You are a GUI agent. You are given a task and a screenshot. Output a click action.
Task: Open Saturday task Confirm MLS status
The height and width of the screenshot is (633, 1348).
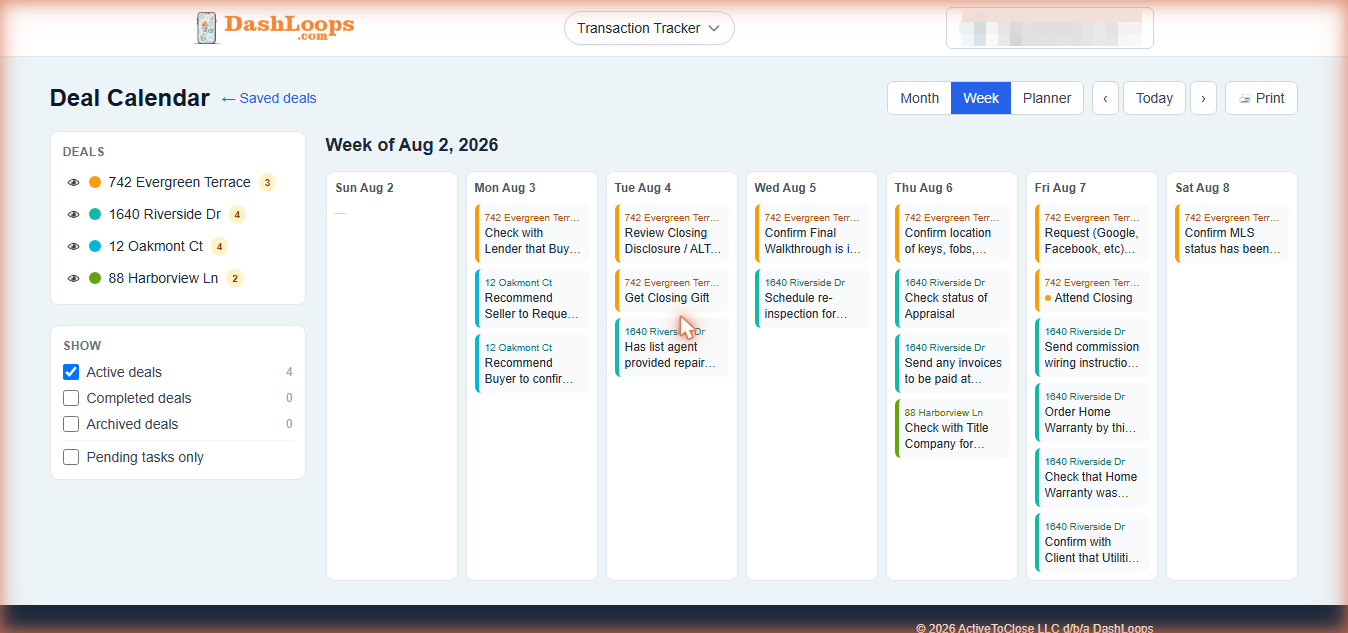coord(1232,233)
